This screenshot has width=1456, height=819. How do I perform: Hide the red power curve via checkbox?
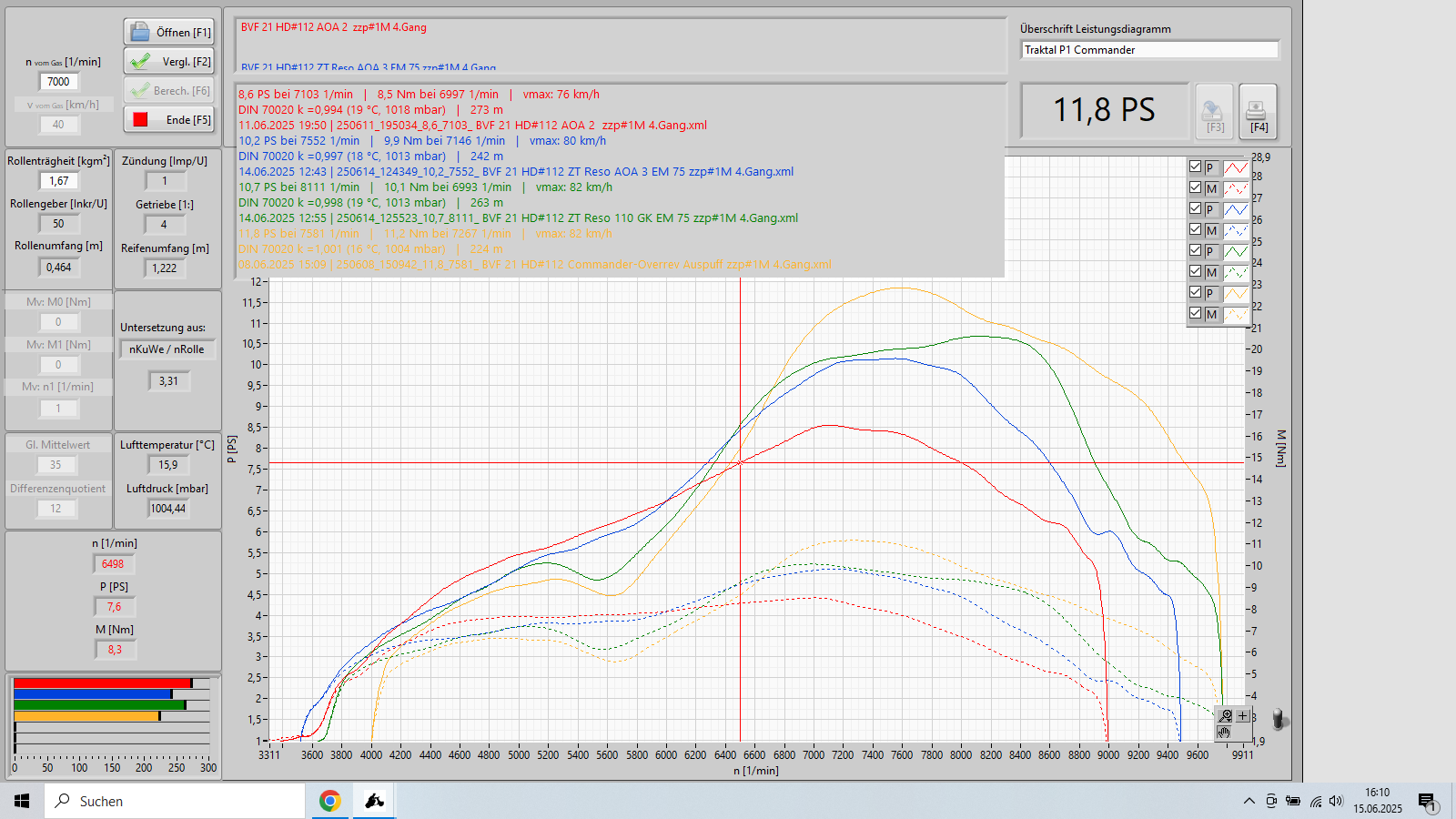pos(1195,167)
